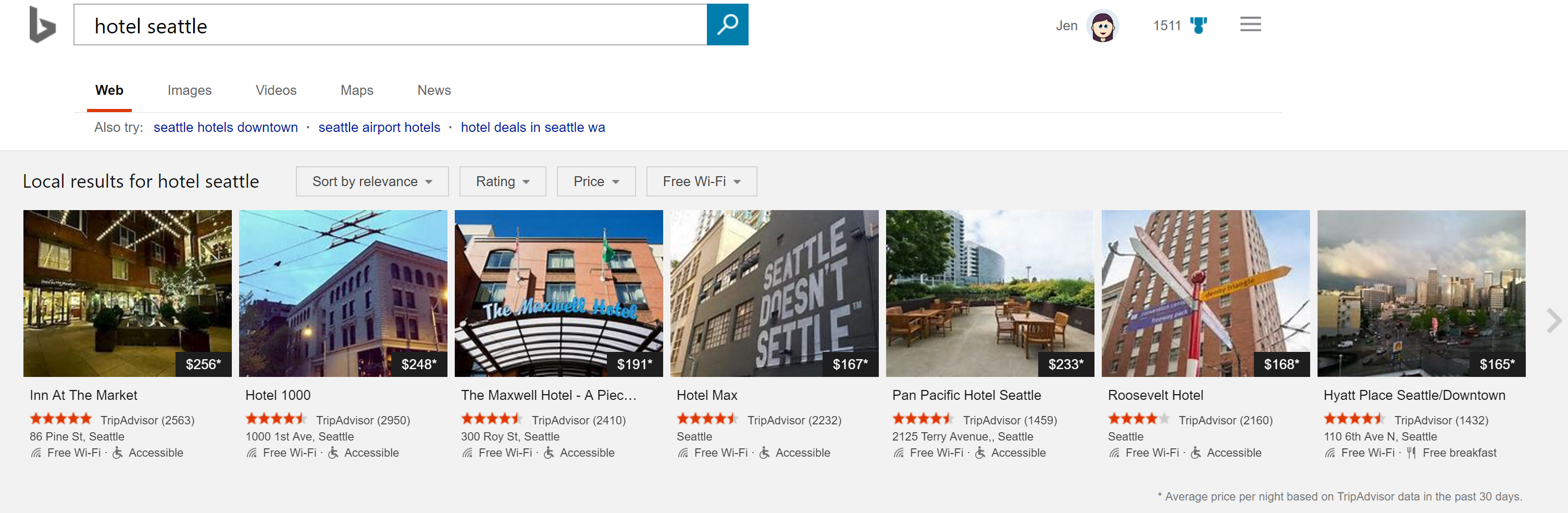Screen dimensions: 1568x513
Task: Open the hamburger menu icon
Action: pyautogui.click(x=1250, y=25)
